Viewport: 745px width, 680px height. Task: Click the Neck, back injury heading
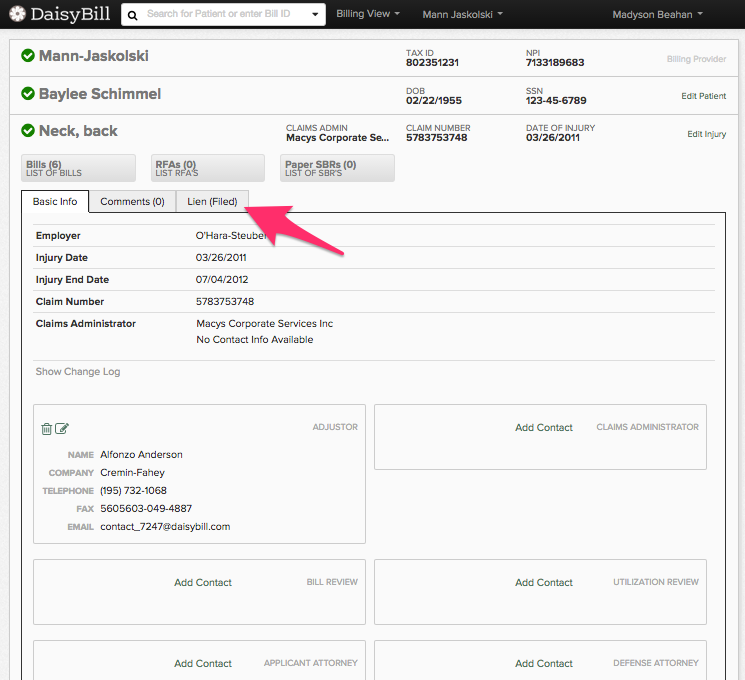[78, 131]
